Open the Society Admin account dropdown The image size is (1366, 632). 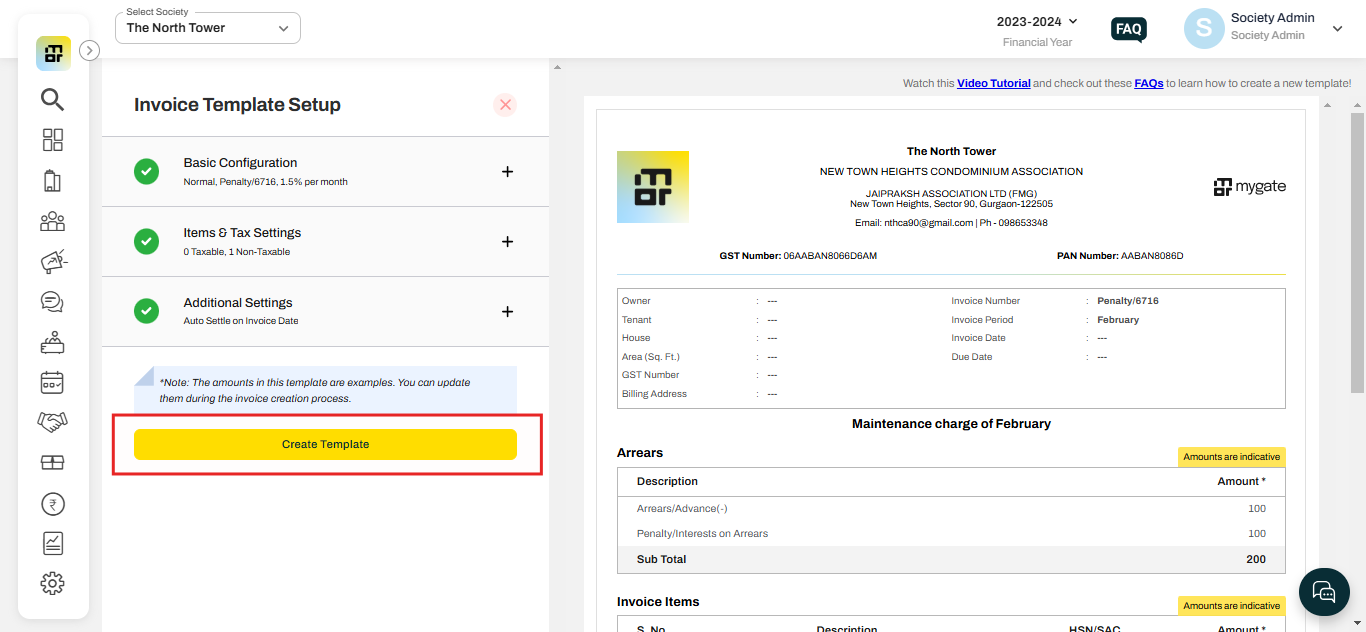pyautogui.click(x=1338, y=28)
